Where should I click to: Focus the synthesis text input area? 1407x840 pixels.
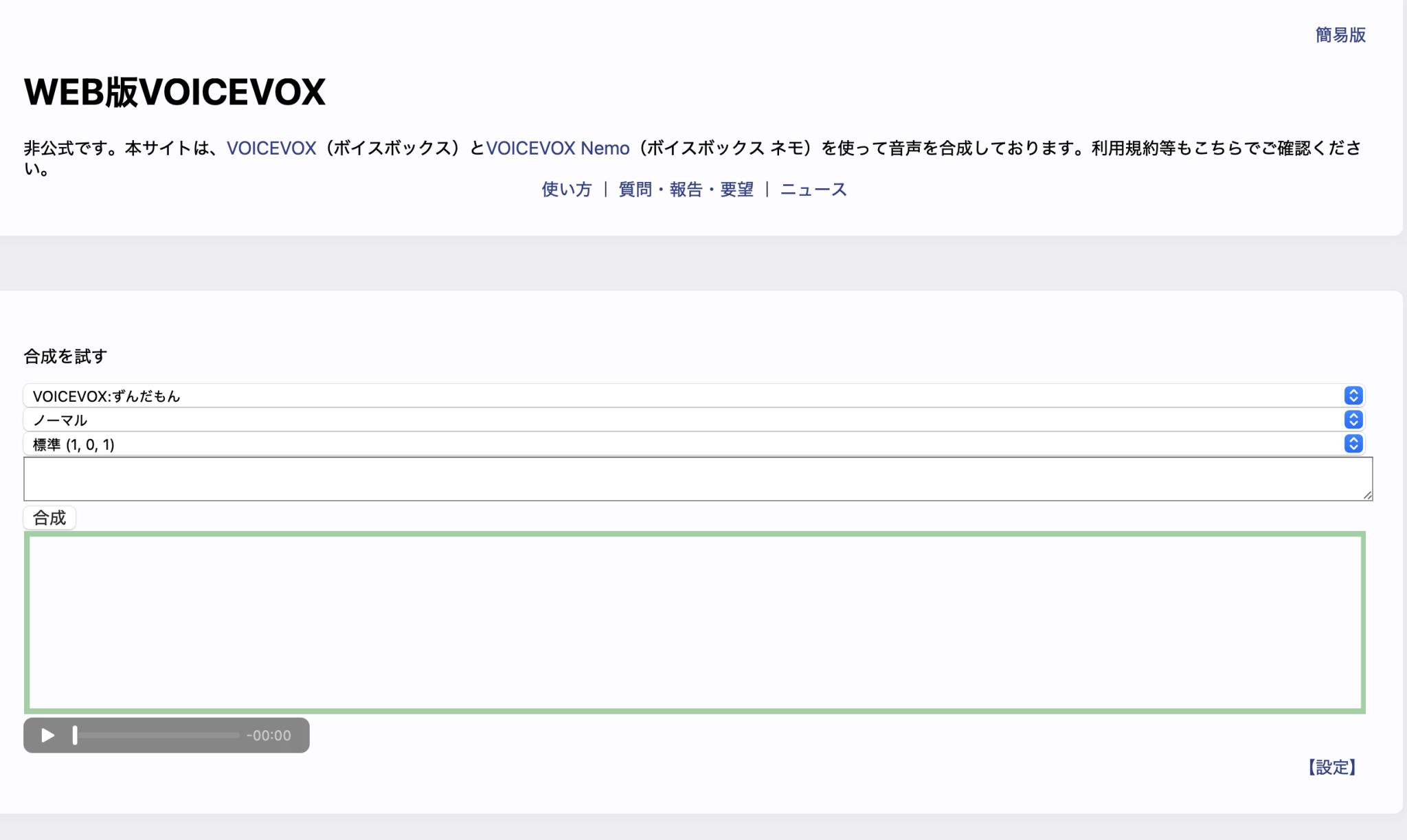pyautogui.click(x=694, y=479)
